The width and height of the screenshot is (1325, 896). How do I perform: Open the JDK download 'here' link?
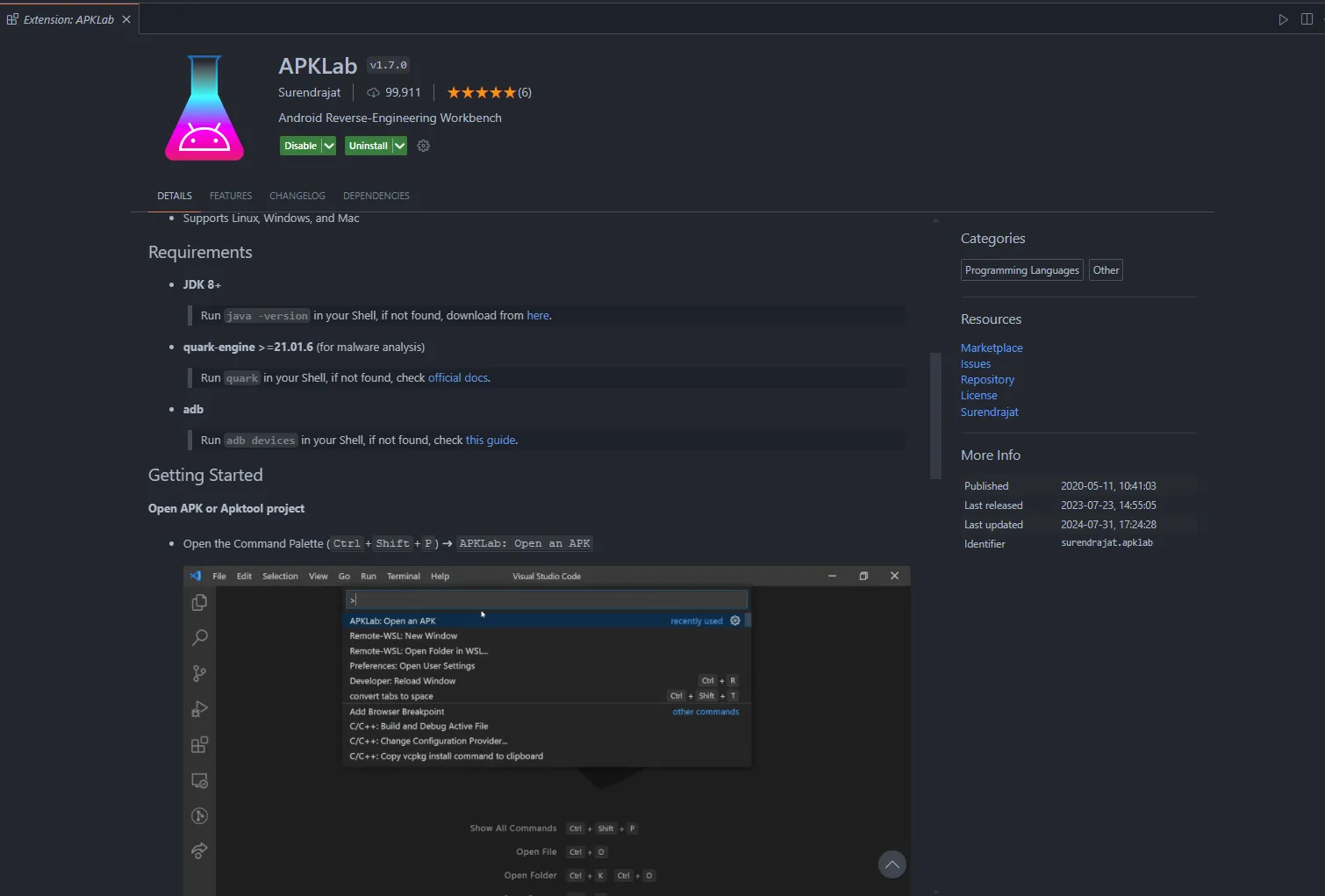(538, 316)
